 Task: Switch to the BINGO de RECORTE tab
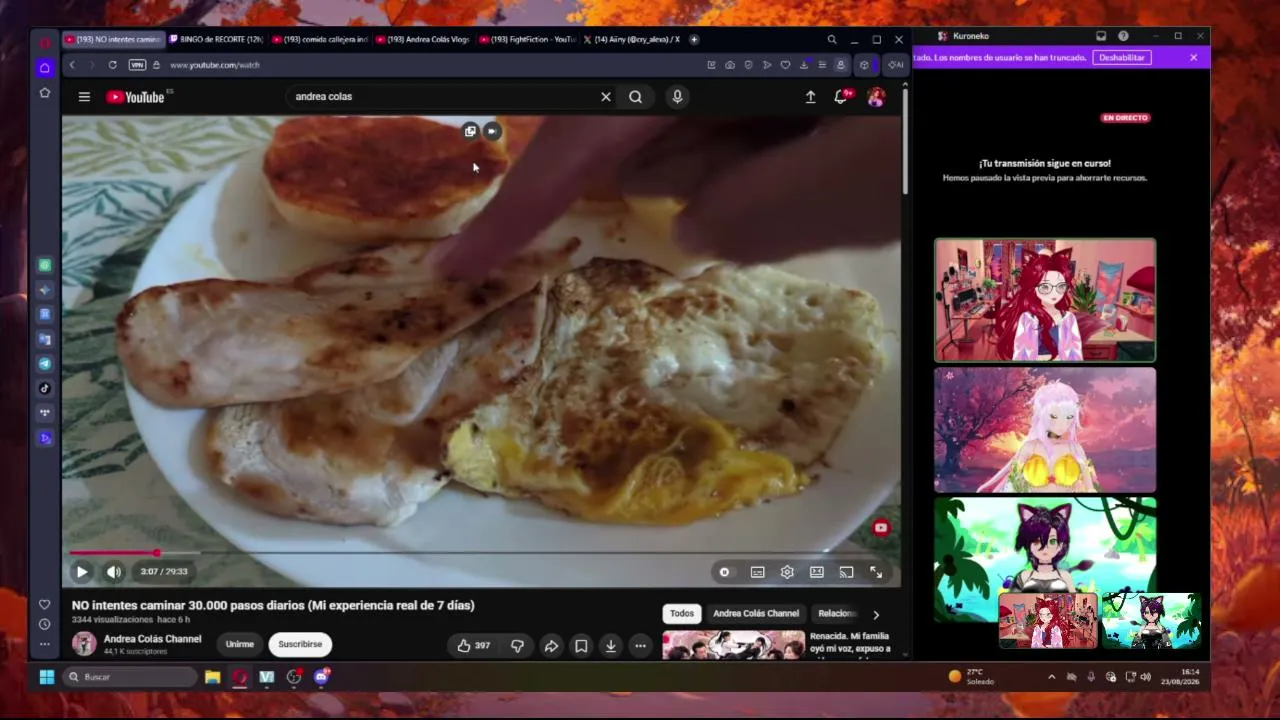(216, 40)
